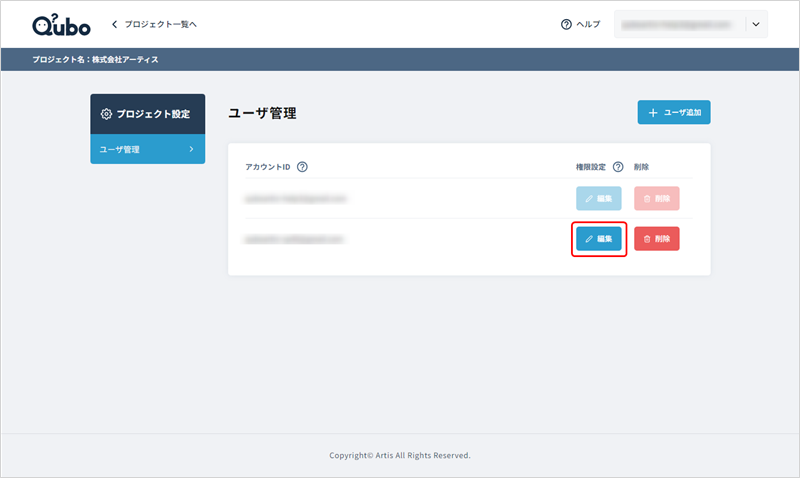
Task: Click the chevron on sidebar ユーザ管理 item
Action: 191,149
